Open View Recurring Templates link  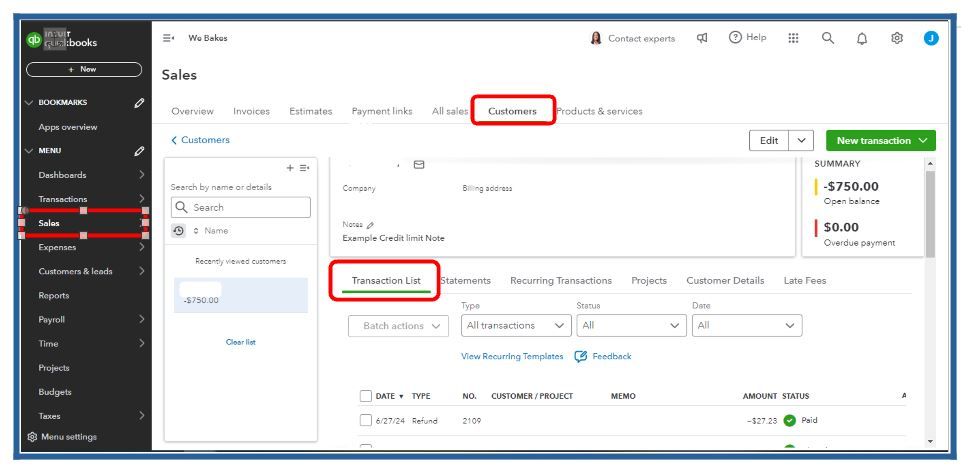pyautogui.click(x=512, y=356)
